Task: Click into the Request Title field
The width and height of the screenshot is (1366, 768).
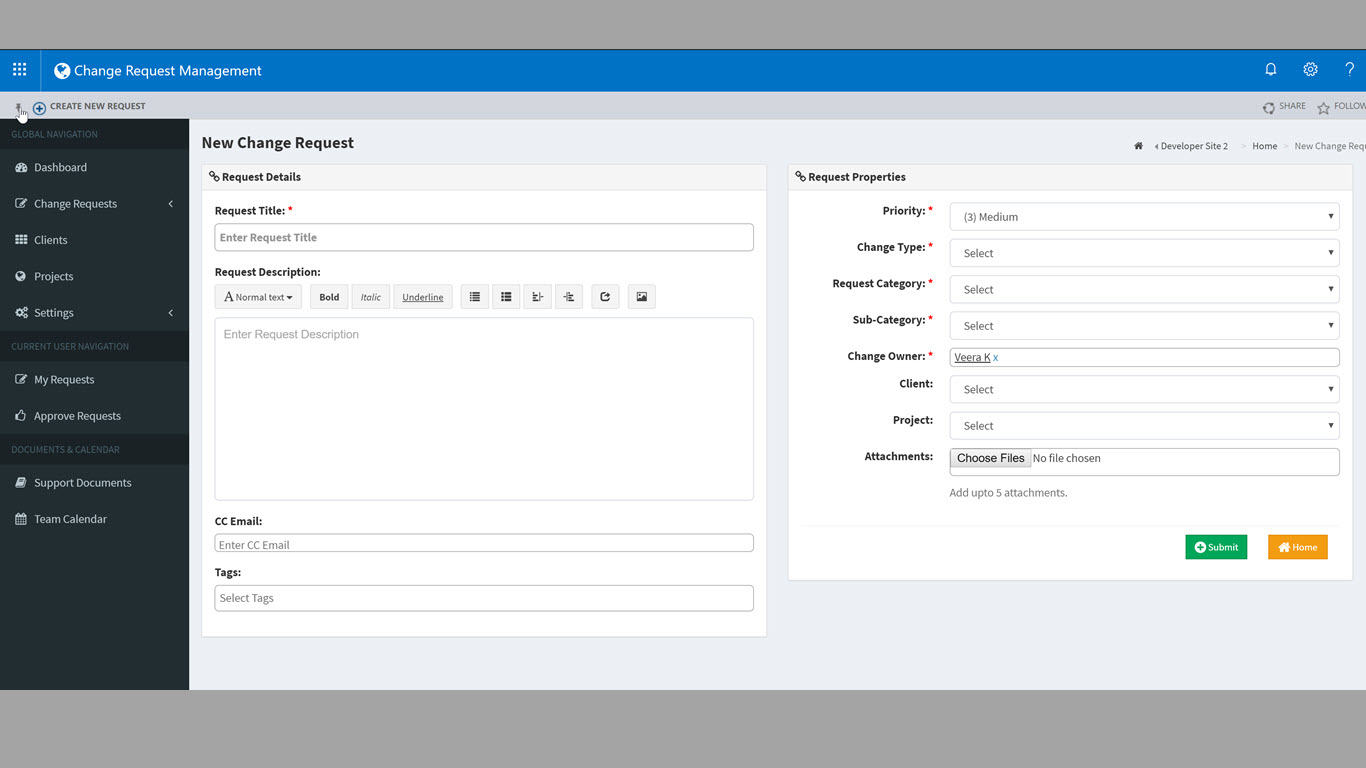Action: click(x=484, y=238)
